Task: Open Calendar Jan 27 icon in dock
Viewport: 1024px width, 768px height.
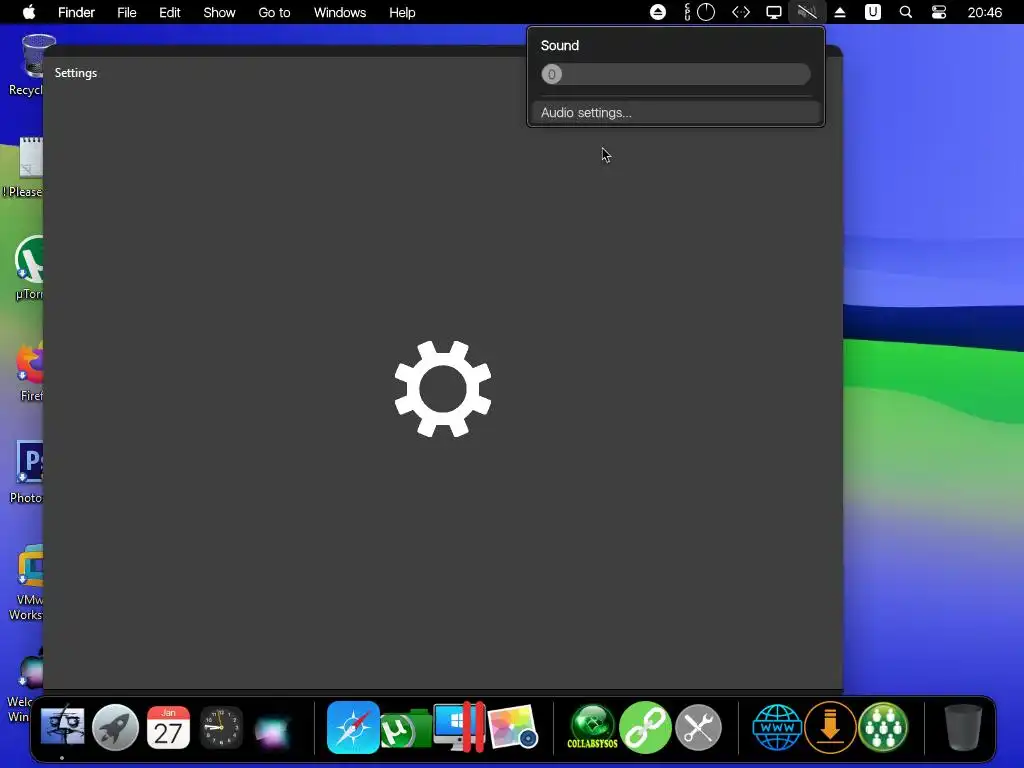Action: [x=168, y=727]
